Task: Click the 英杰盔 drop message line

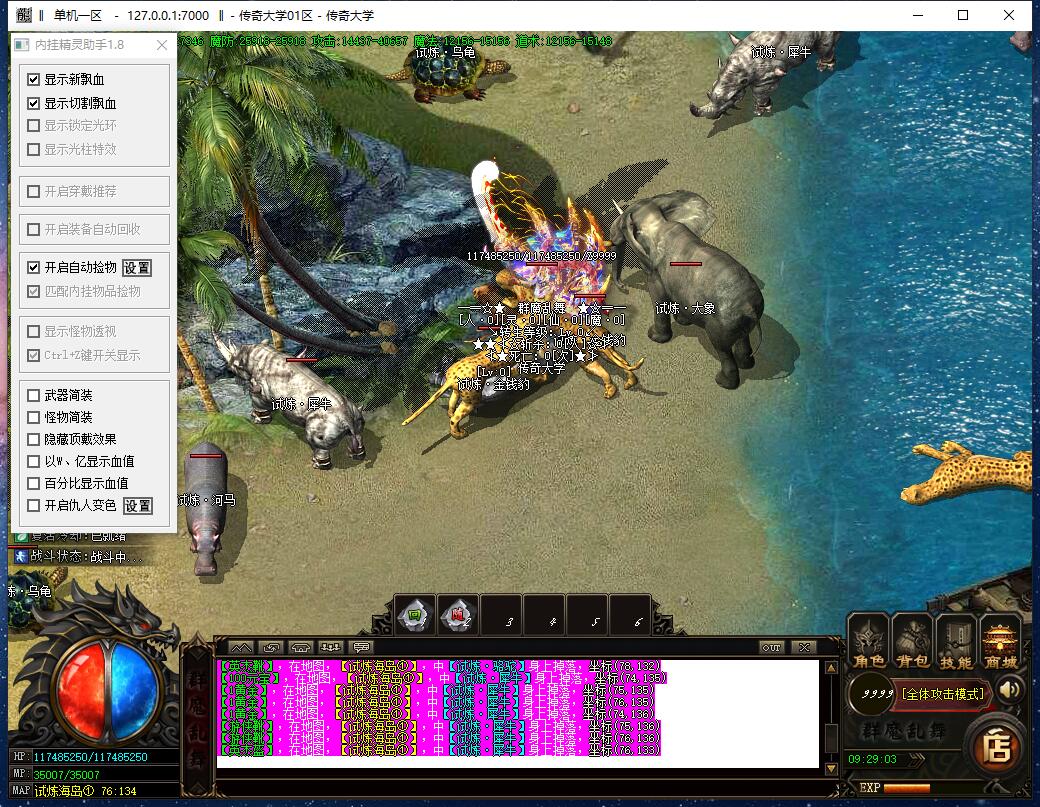Action: tap(439, 750)
